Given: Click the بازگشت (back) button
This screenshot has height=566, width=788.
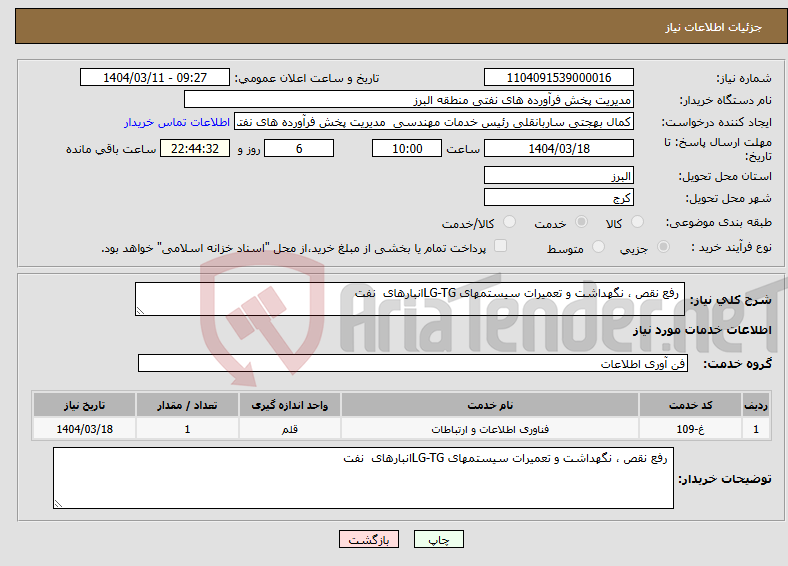Looking at the screenshot, I should point(369,539).
